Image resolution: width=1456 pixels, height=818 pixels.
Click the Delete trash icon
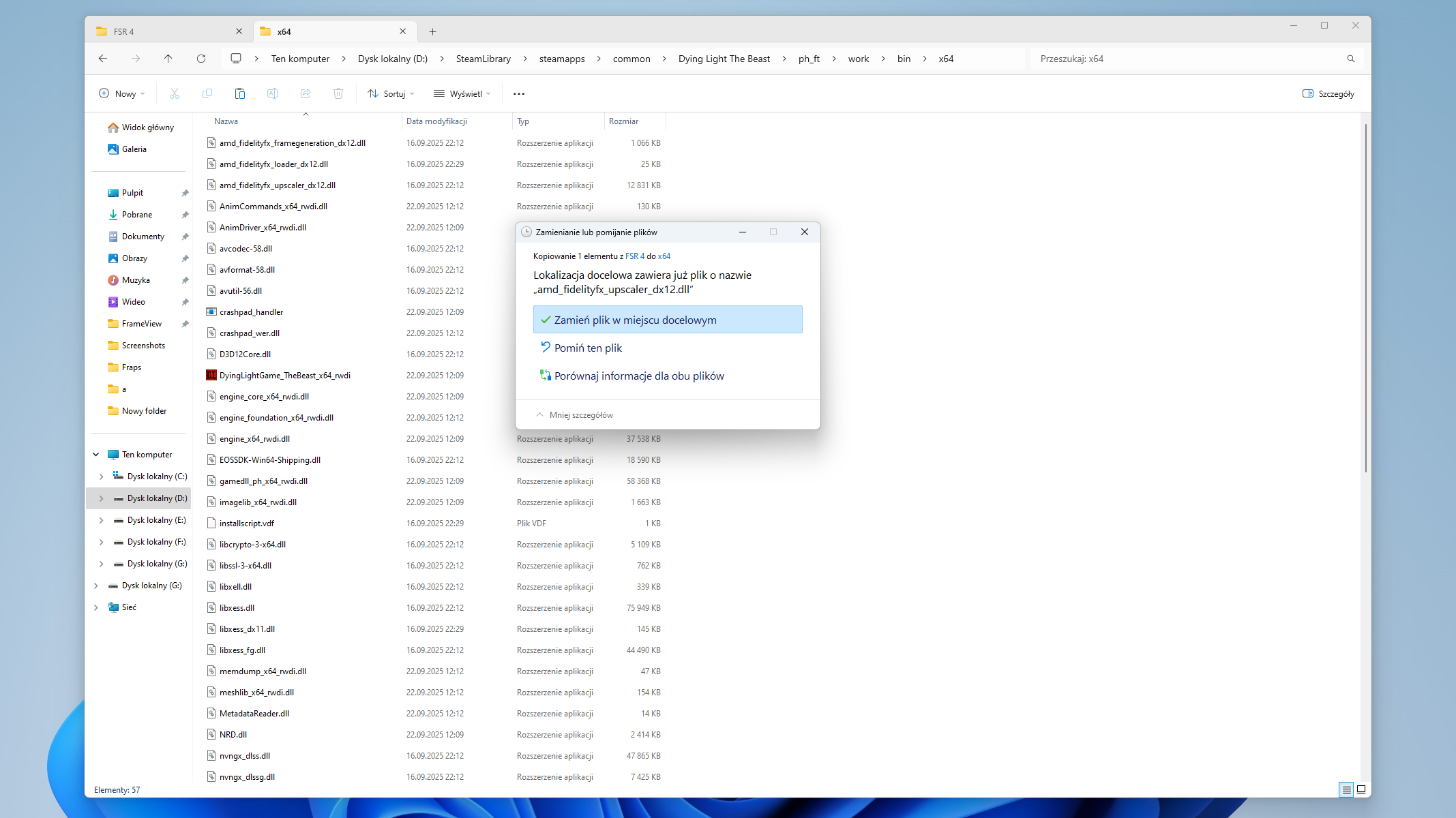[338, 93]
